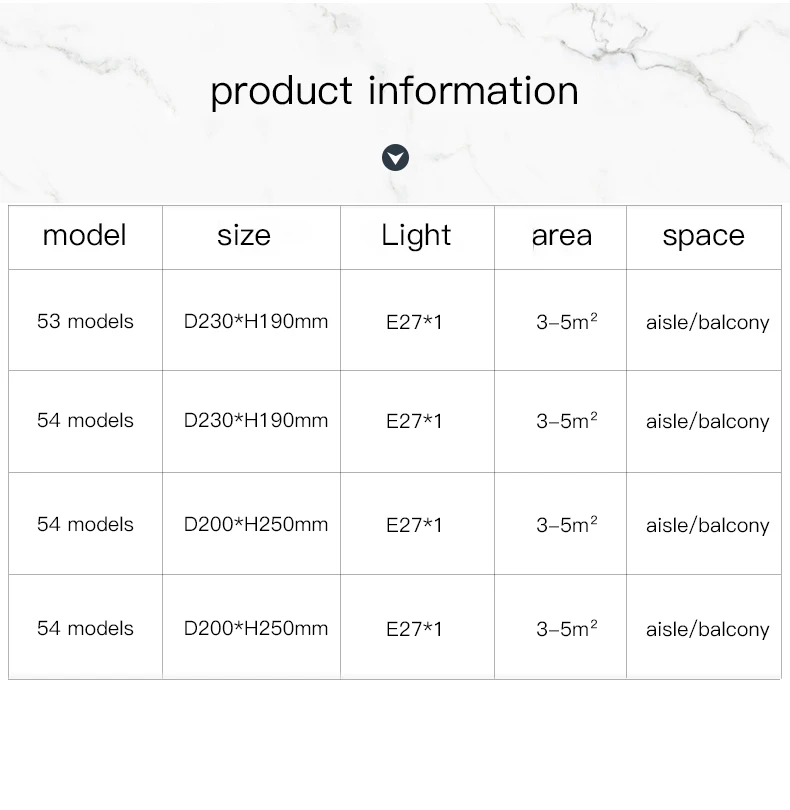Click E27*1 in the 53 models row
This screenshot has width=790, height=810.
pyautogui.click(x=414, y=323)
